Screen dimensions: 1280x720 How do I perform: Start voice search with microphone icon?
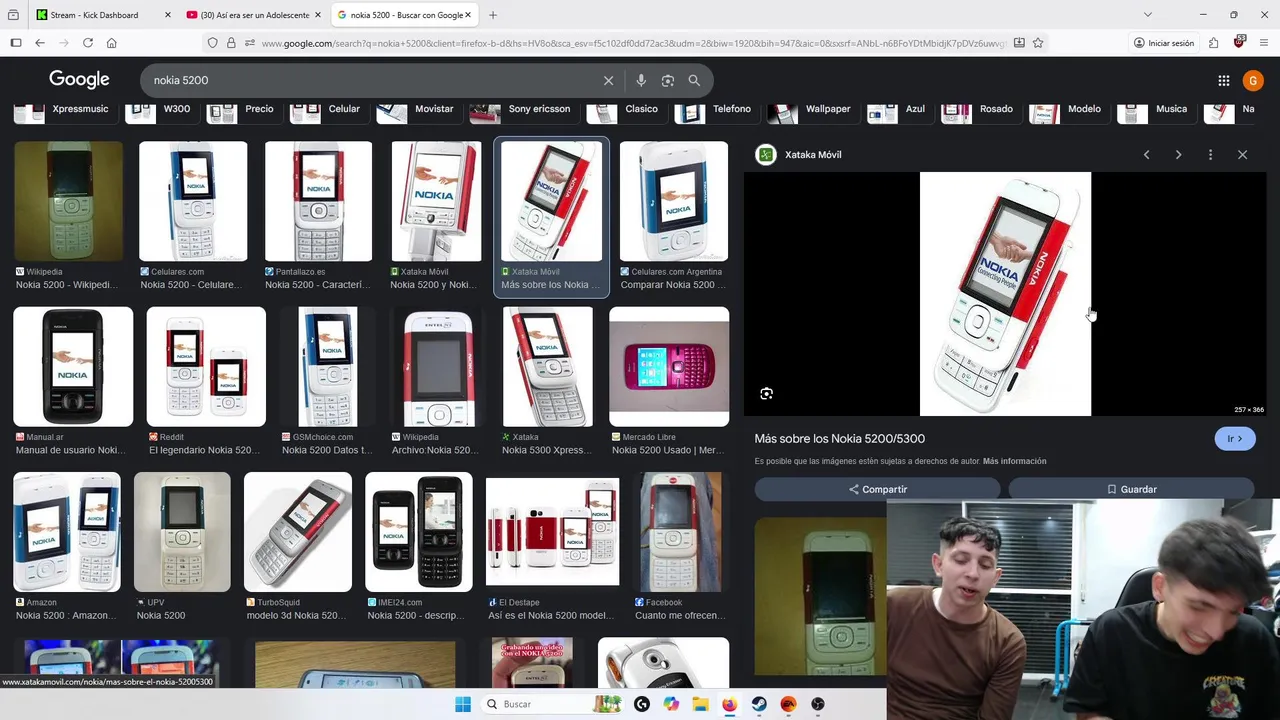[641, 80]
